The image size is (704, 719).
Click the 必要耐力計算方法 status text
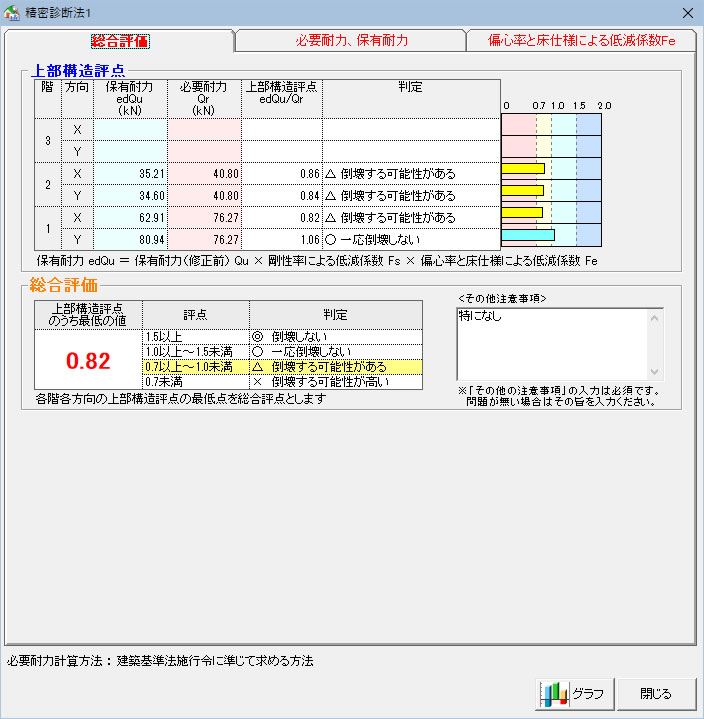point(160,661)
